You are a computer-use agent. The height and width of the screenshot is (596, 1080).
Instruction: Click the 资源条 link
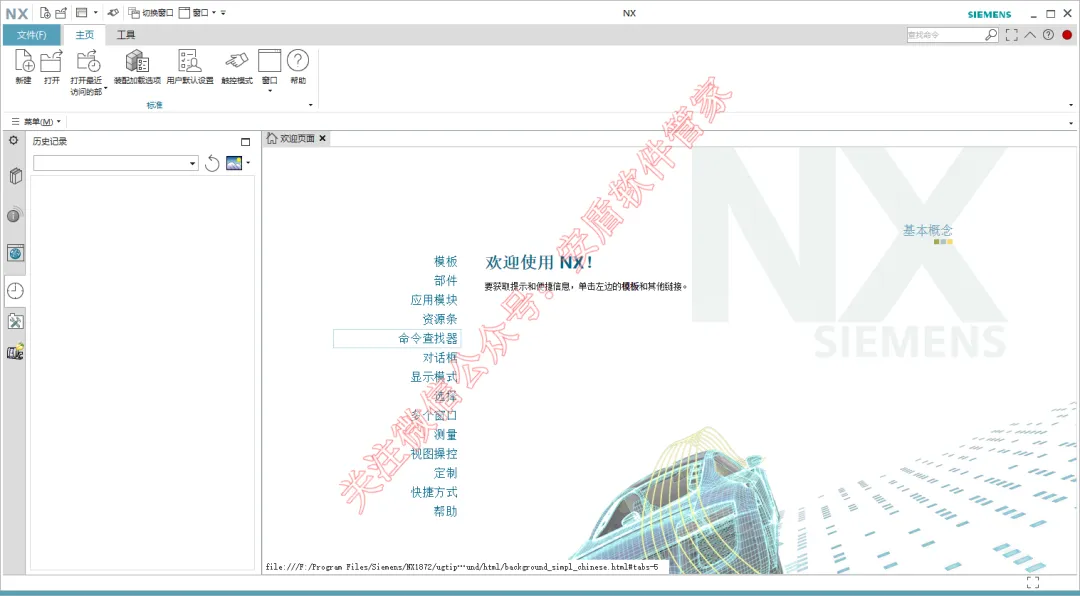tap(440, 320)
